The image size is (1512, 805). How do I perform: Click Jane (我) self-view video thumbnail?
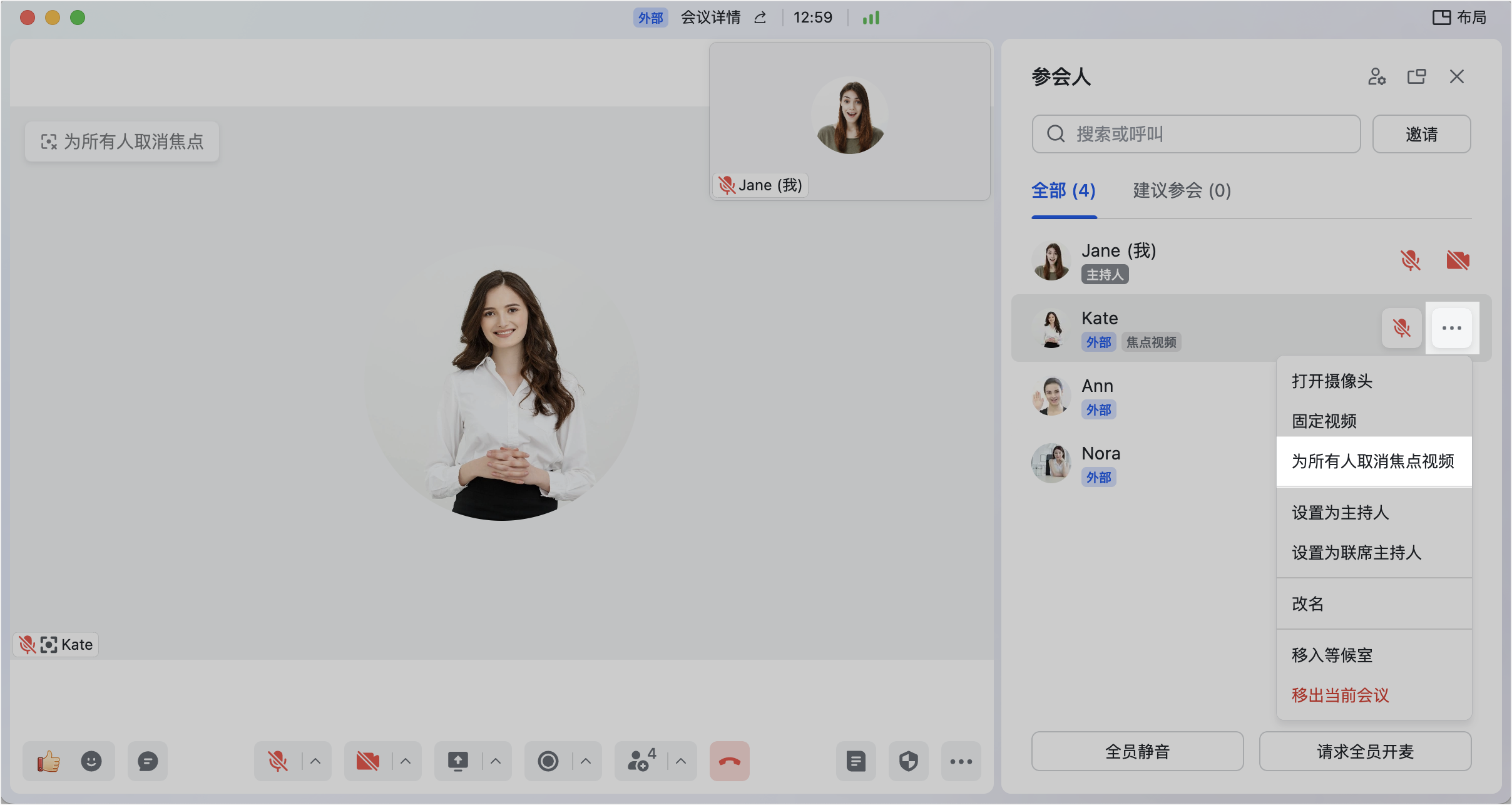tap(850, 121)
